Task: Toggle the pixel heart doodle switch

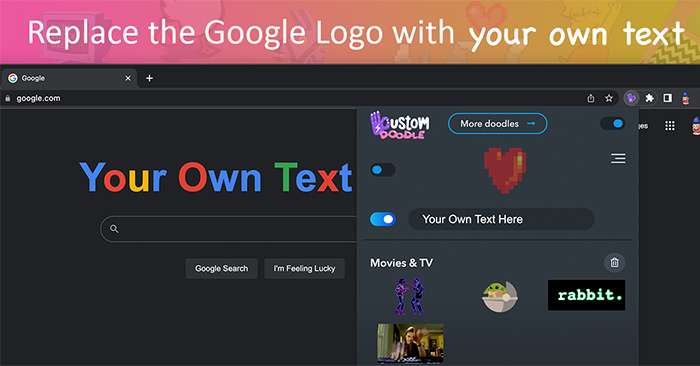Action: pyautogui.click(x=383, y=170)
